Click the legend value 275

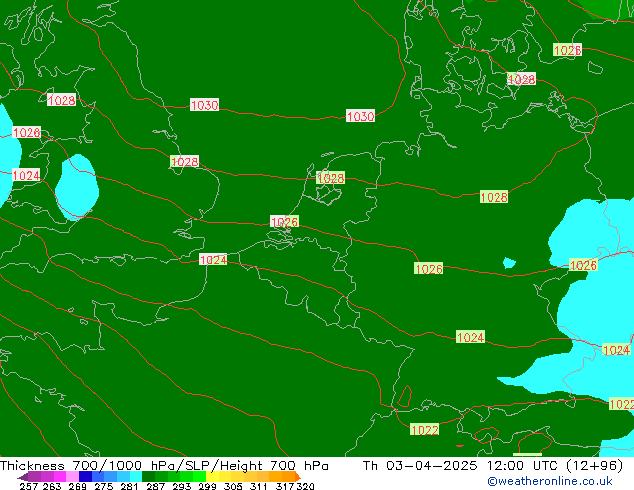click(104, 486)
